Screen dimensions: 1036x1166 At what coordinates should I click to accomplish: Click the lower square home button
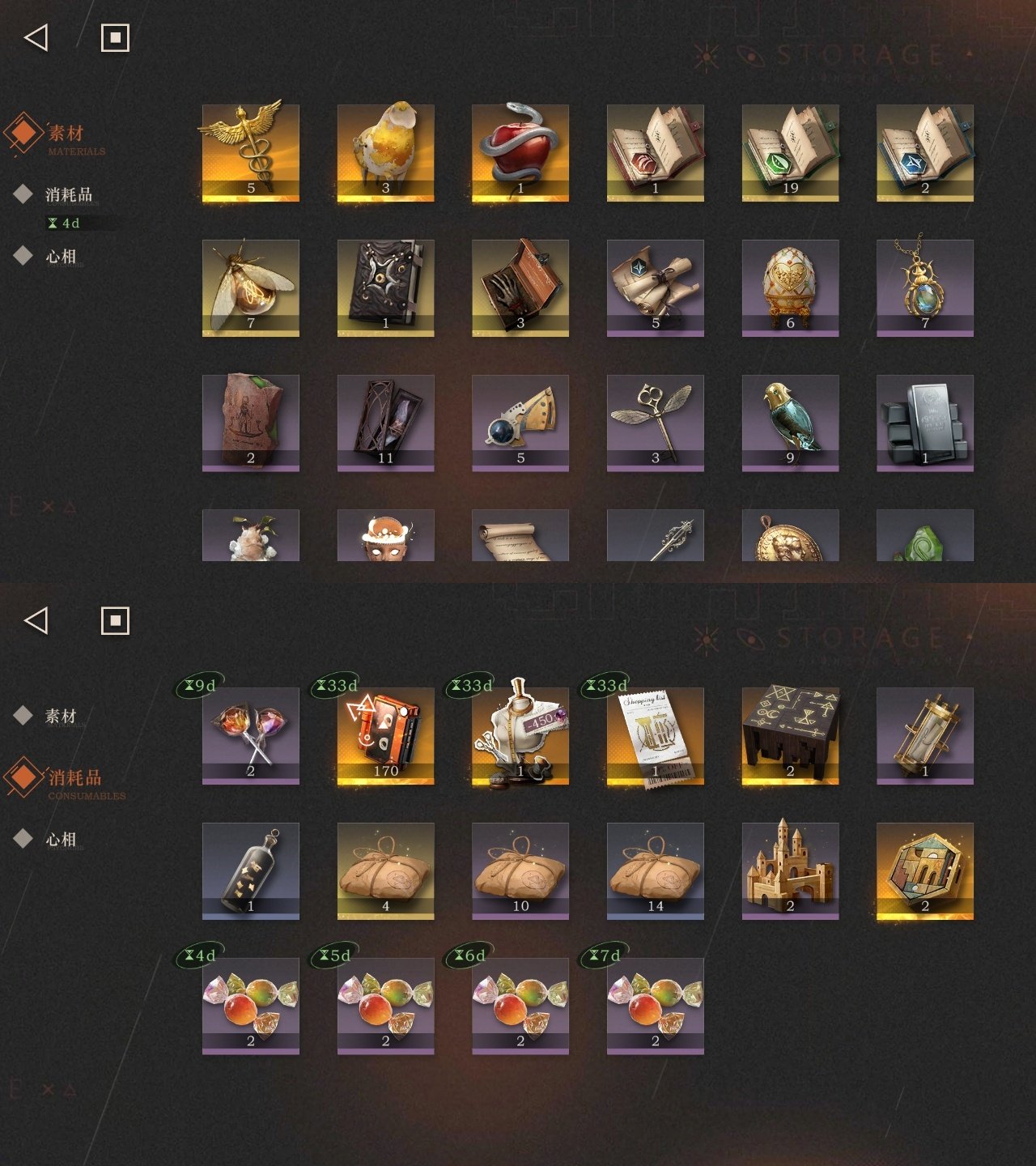coord(115,621)
